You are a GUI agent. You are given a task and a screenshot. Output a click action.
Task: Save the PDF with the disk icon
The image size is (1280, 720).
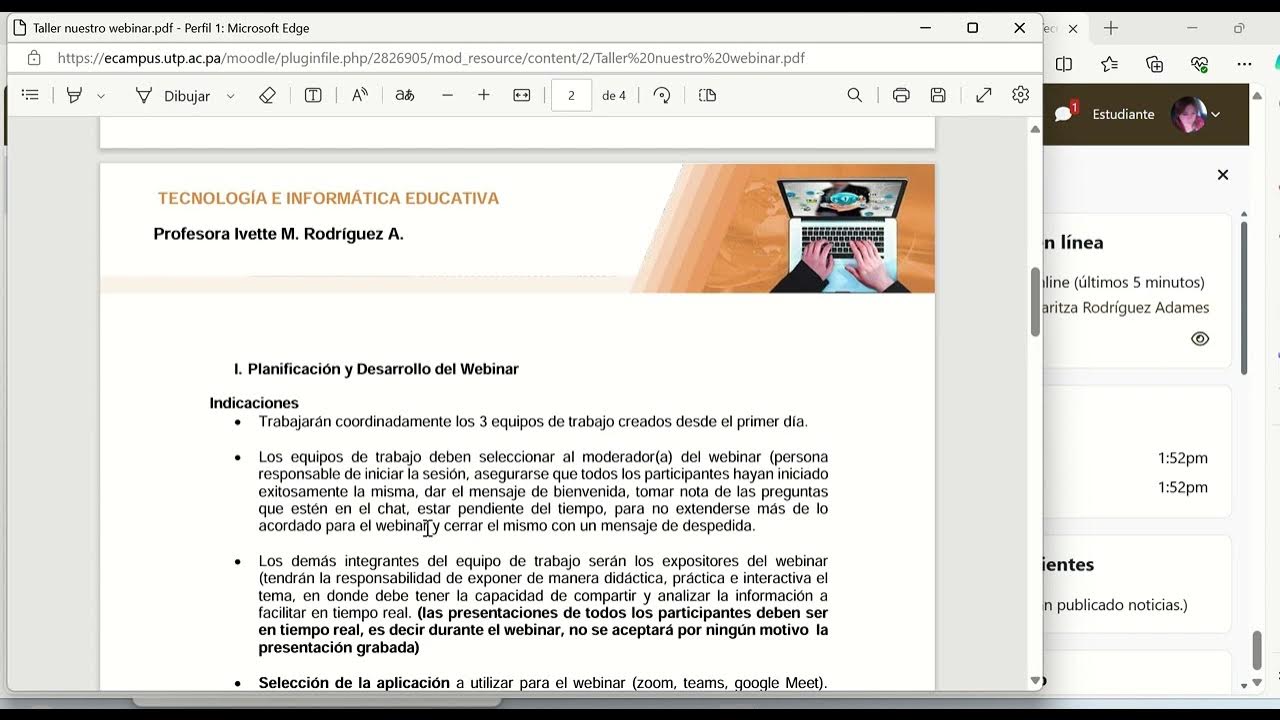click(x=938, y=95)
